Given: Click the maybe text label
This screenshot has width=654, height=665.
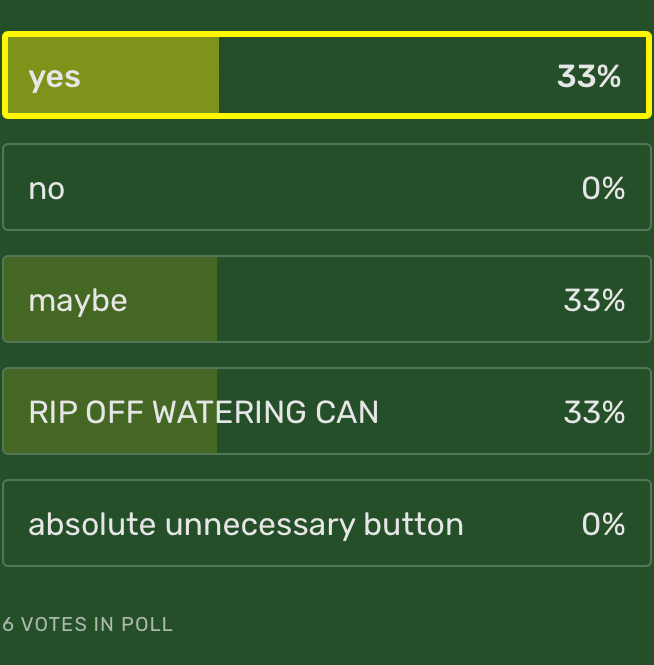Looking at the screenshot, I should coord(78,302).
